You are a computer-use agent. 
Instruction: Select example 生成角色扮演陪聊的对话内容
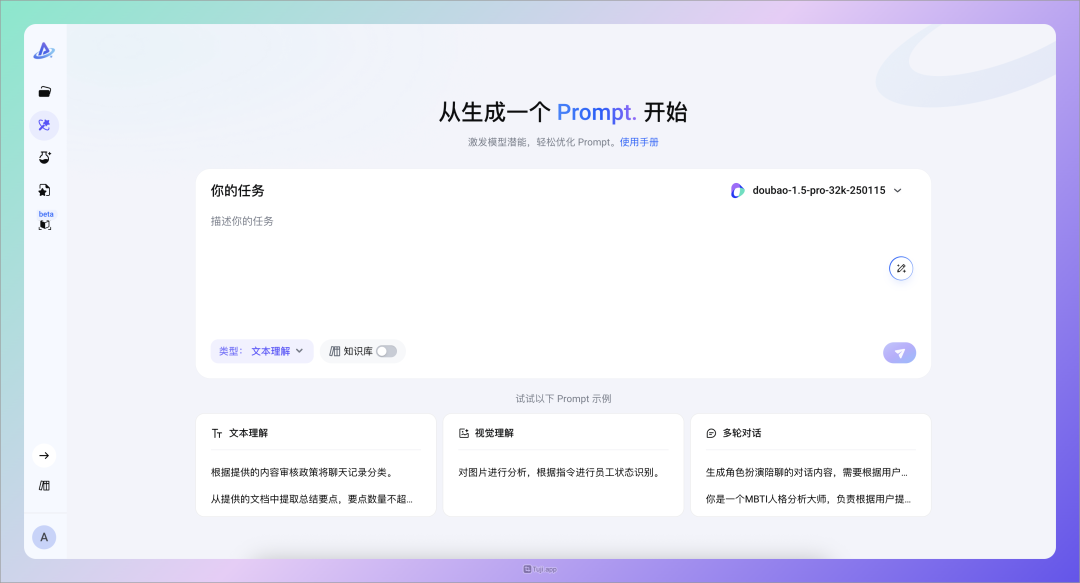click(807, 473)
